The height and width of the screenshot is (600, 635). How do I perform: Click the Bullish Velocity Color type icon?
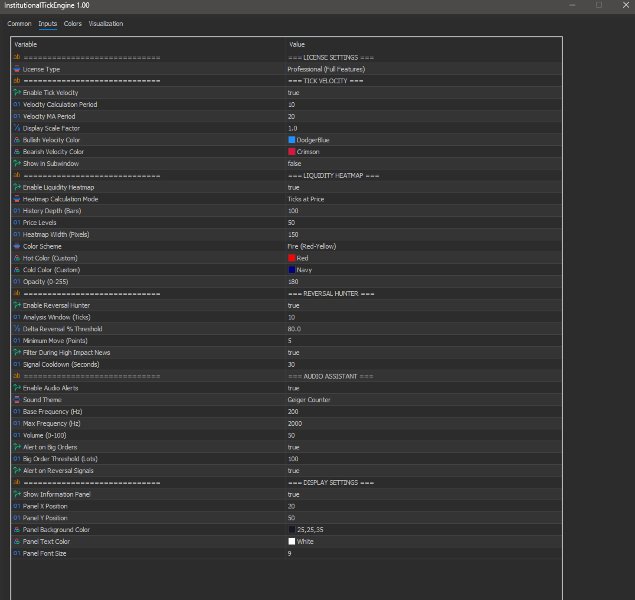[17, 140]
